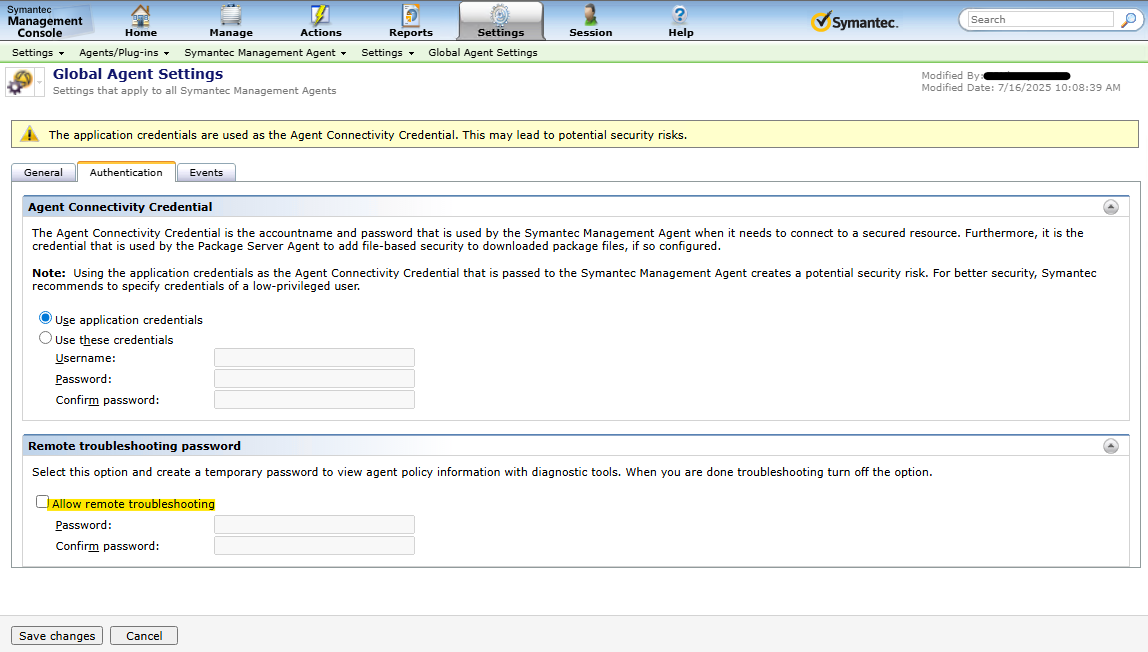
Task: Click the Username field
Action: coord(314,358)
